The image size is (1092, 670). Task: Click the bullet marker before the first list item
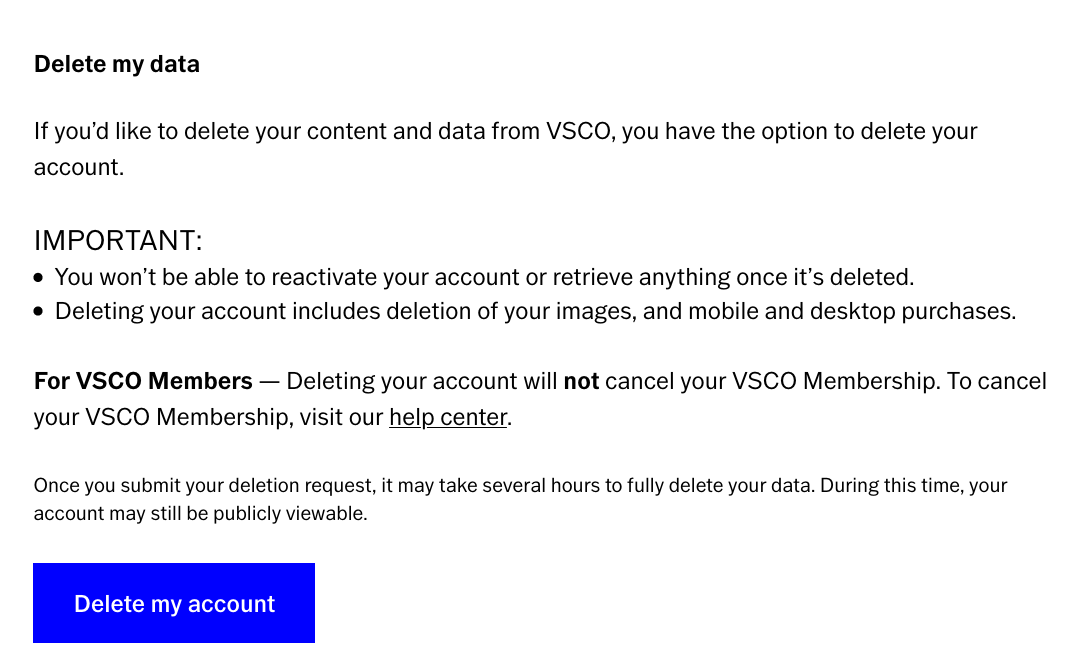[39, 277]
